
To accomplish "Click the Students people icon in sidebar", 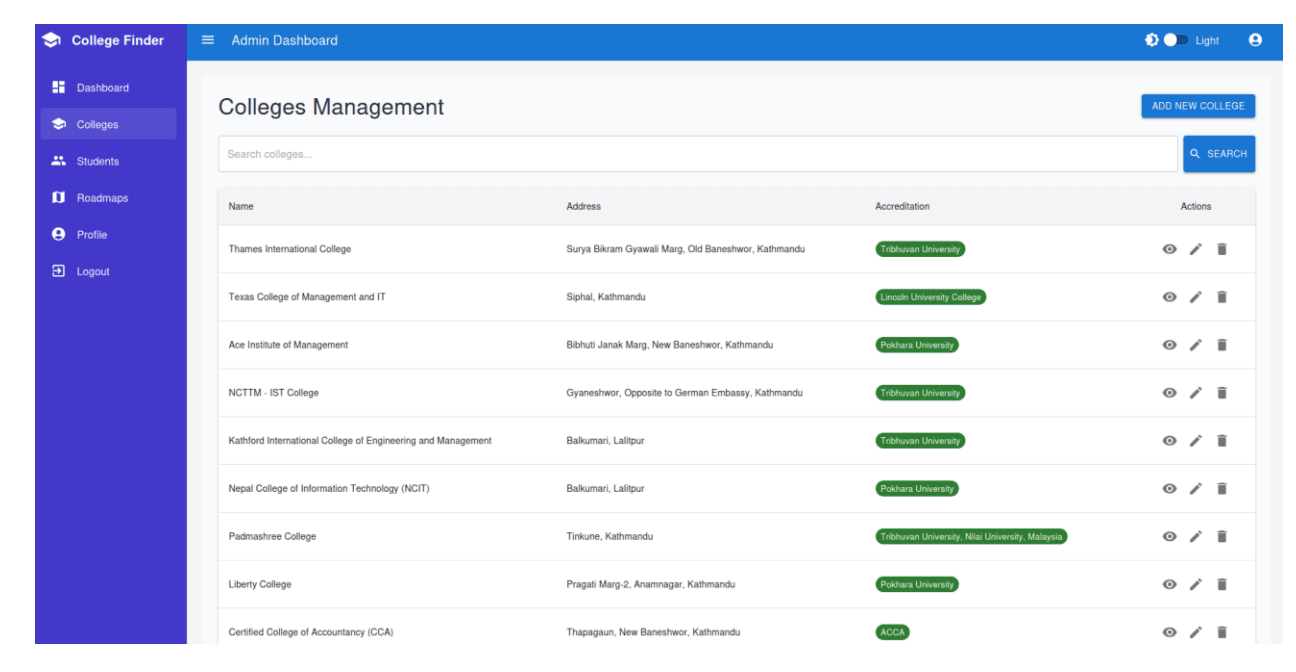I will (59, 161).
